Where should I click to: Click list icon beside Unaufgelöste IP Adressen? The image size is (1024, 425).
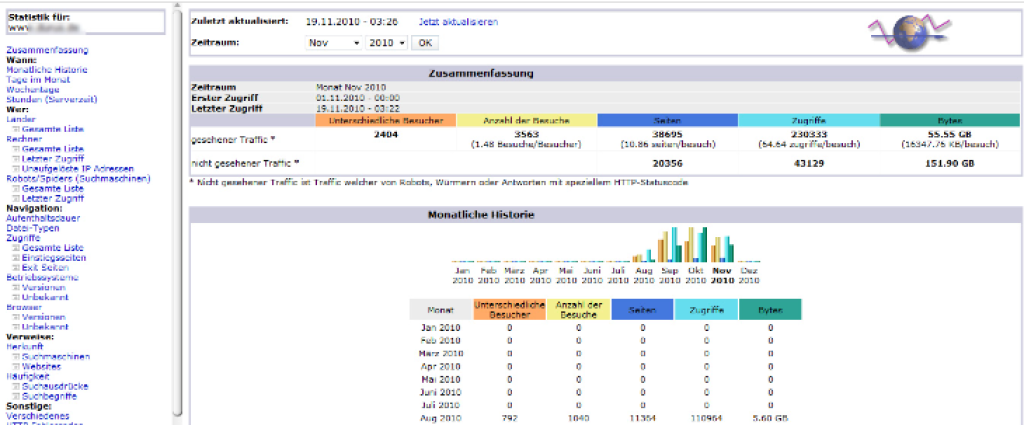click(x=16, y=169)
